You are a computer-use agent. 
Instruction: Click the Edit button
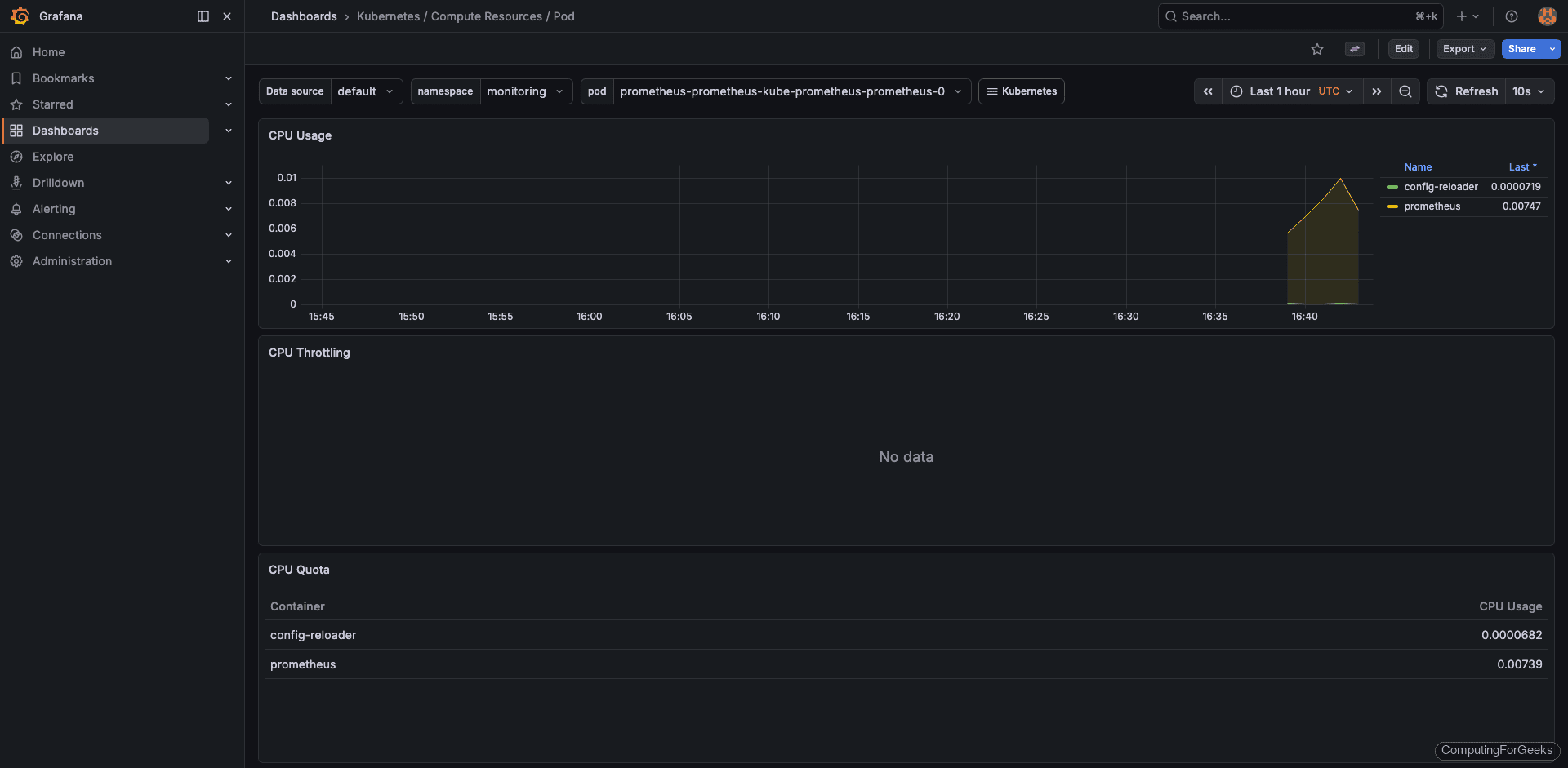[x=1404, y=49]
